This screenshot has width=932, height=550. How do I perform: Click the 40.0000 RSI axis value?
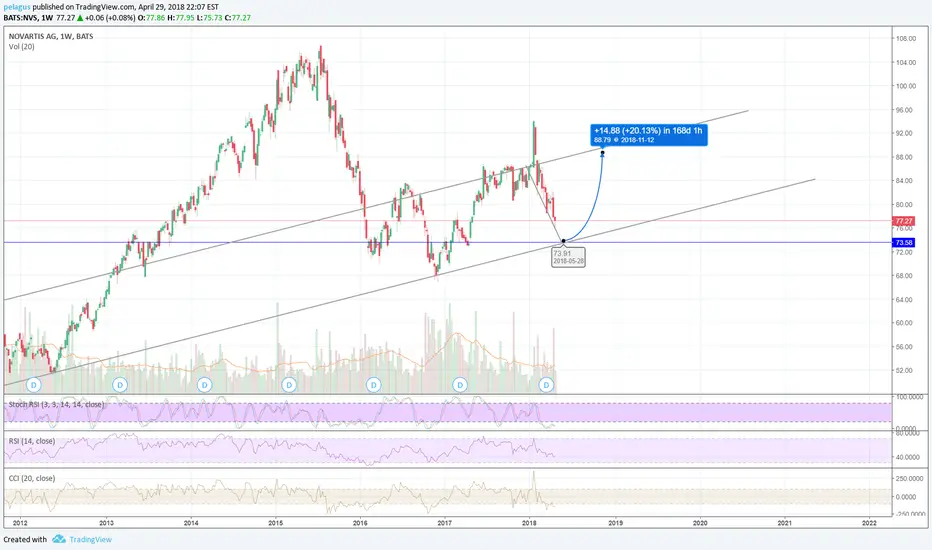(x=908, y=457)
